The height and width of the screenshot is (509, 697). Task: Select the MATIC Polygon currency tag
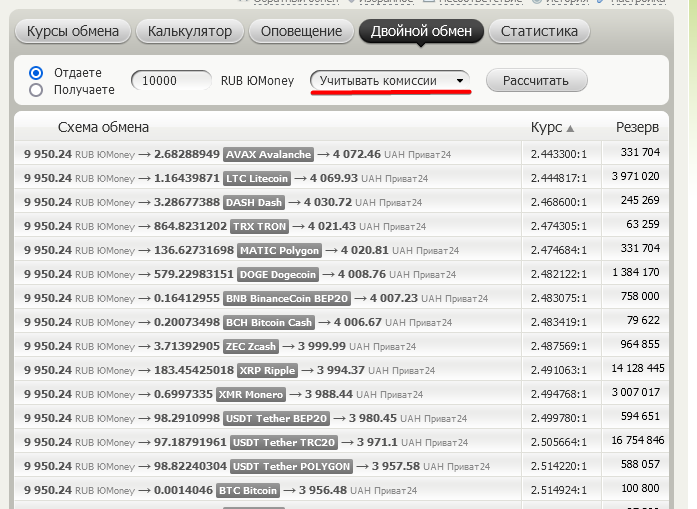(280, 250)
